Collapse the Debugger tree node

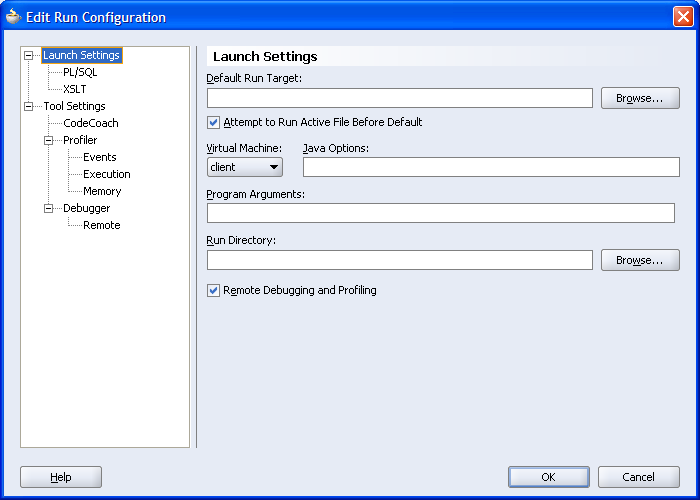coord(48,209)
